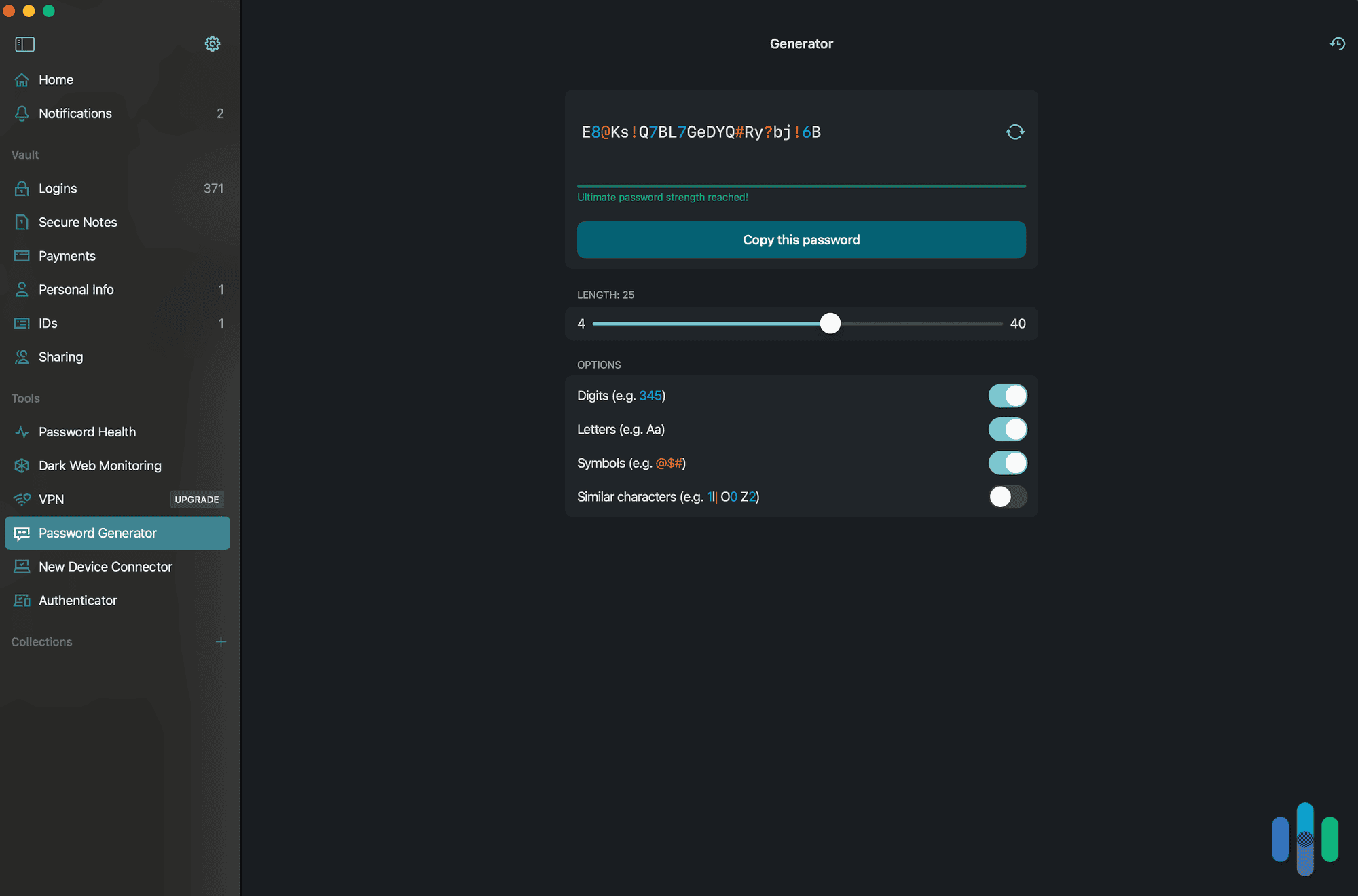This screenshot has width=1358, height=896.
Task: Click the generated password text field
Action: pos(701,132)
